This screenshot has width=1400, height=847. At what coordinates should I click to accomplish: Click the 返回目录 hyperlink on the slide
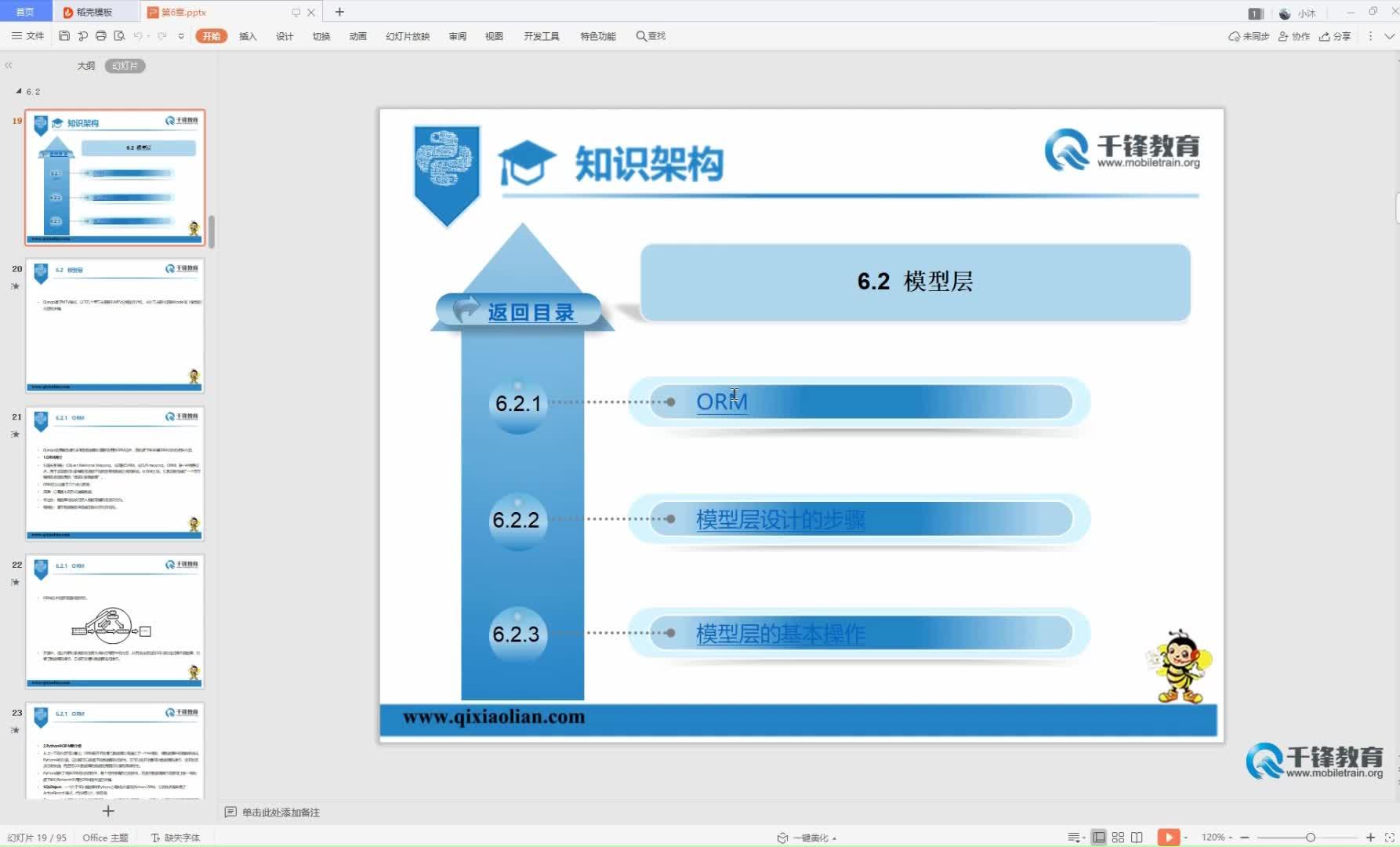tap(530, 311)
